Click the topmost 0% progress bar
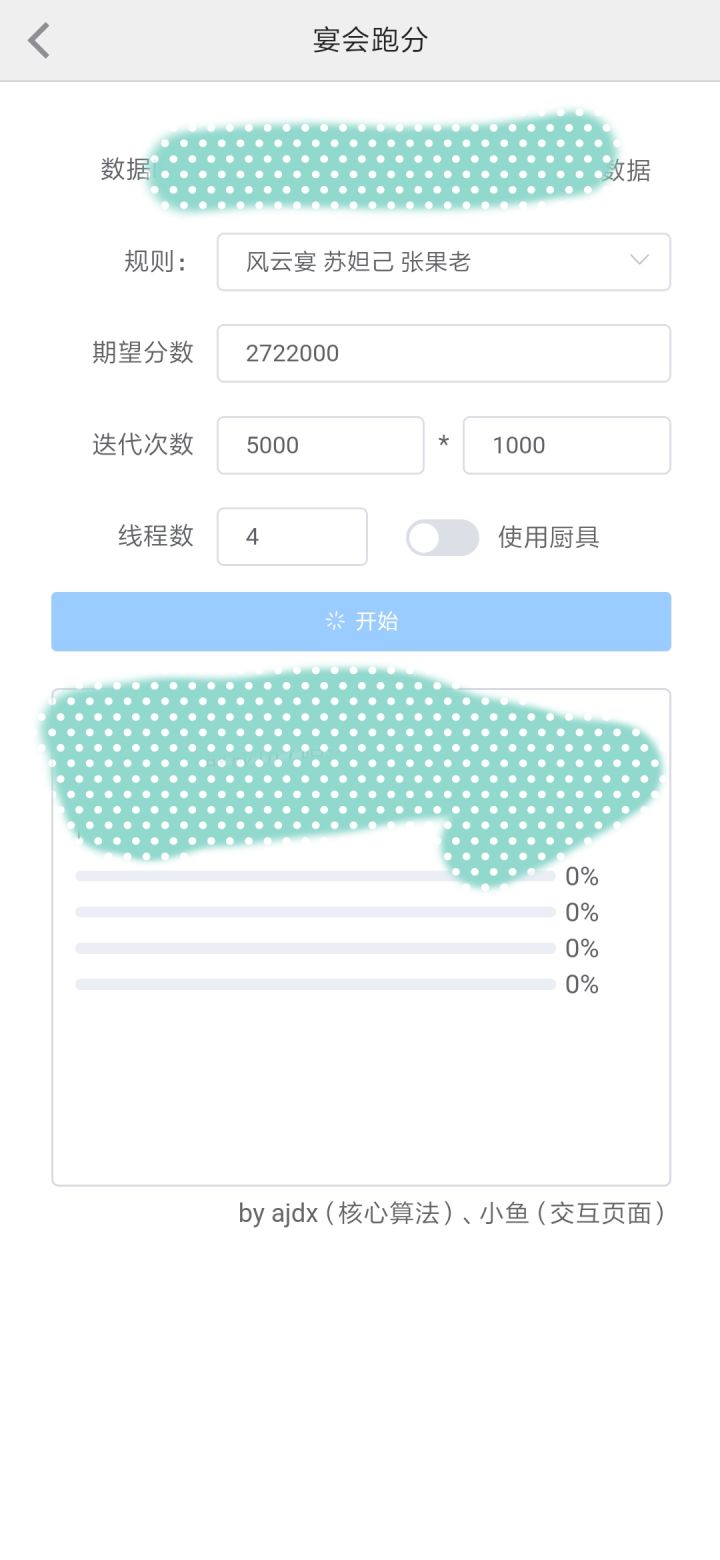720x1560 pixels. [315, 877]
